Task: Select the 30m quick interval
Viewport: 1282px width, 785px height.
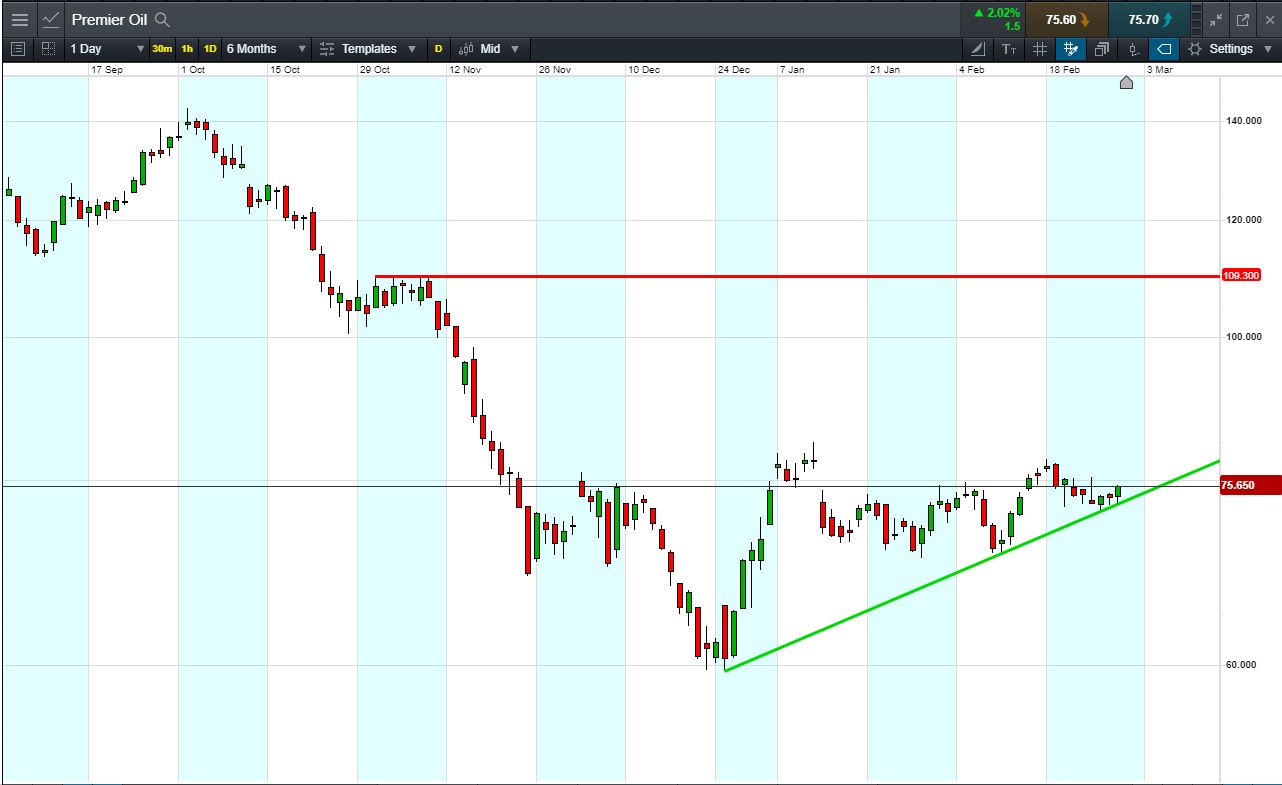Action: click(x=162, y=48)
